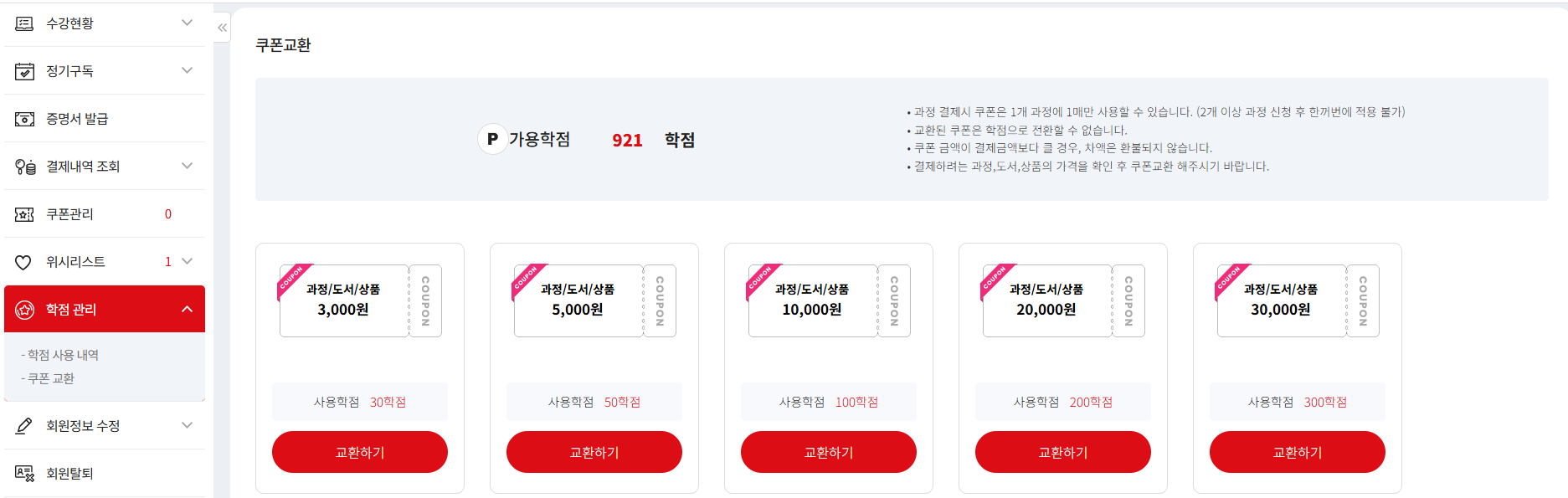This screenshot has height=498, width=1568.
Task: Click the 결제내역 조회 icon
Action: click(x=25, y=167)
